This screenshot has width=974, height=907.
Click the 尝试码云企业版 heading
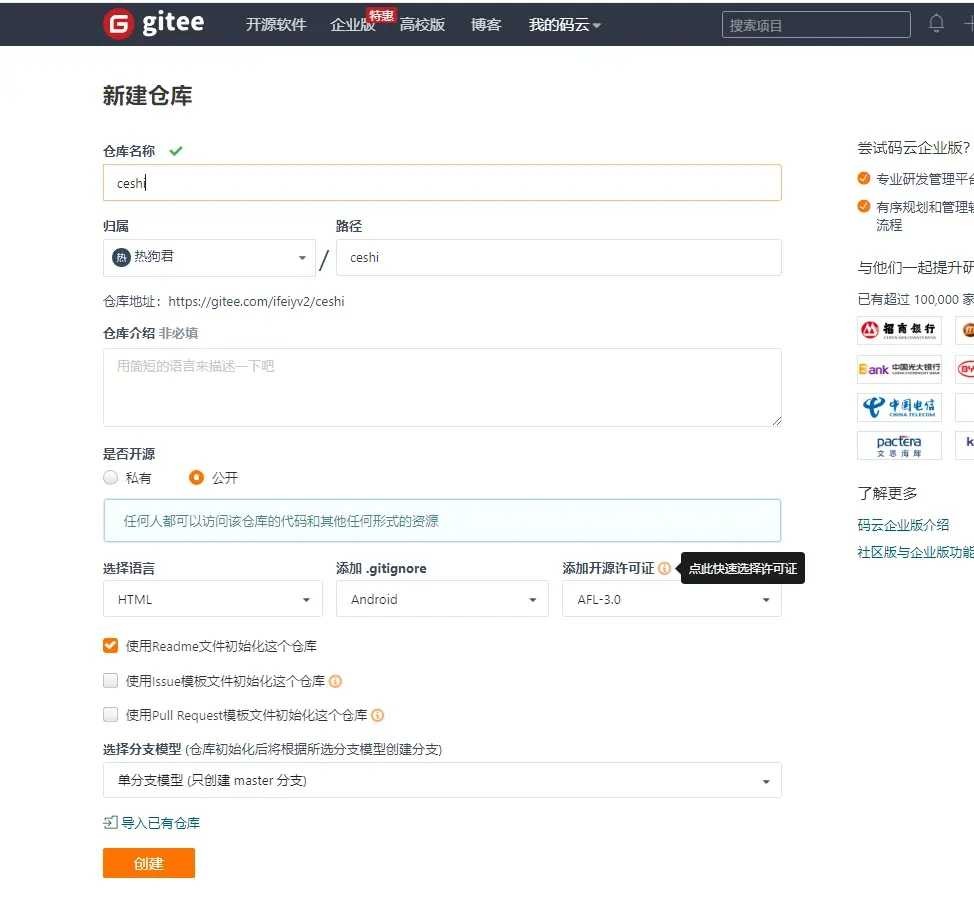point(914,148)
